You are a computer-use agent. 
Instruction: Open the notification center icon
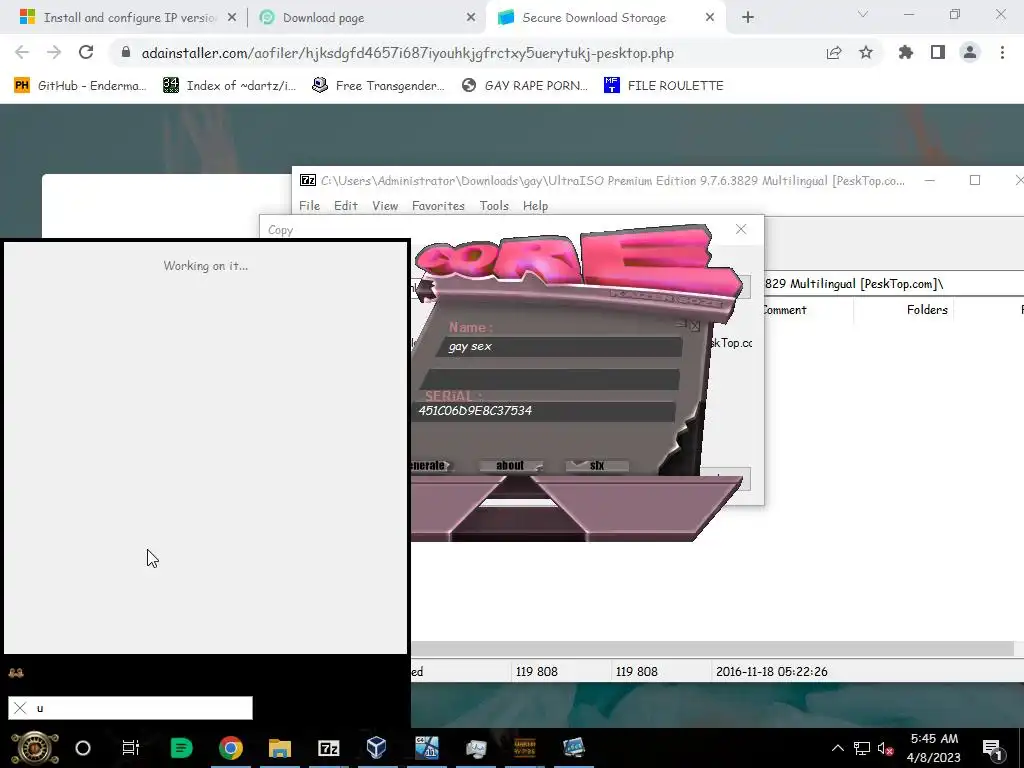tap(992, 748)
